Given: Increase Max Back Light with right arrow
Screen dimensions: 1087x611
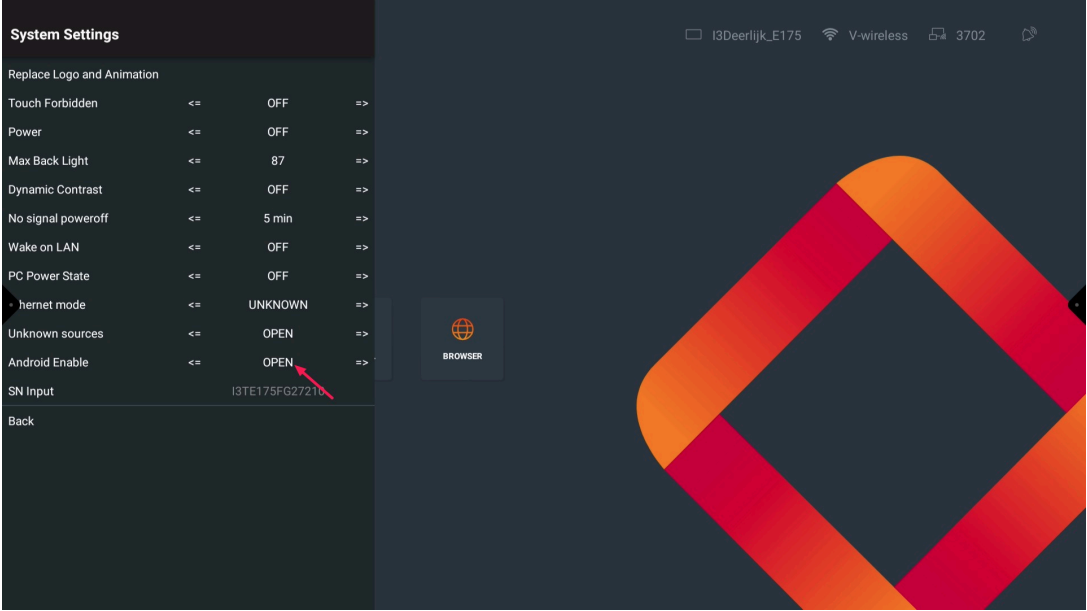Looking at the screenshot, I should coord(361,161).
